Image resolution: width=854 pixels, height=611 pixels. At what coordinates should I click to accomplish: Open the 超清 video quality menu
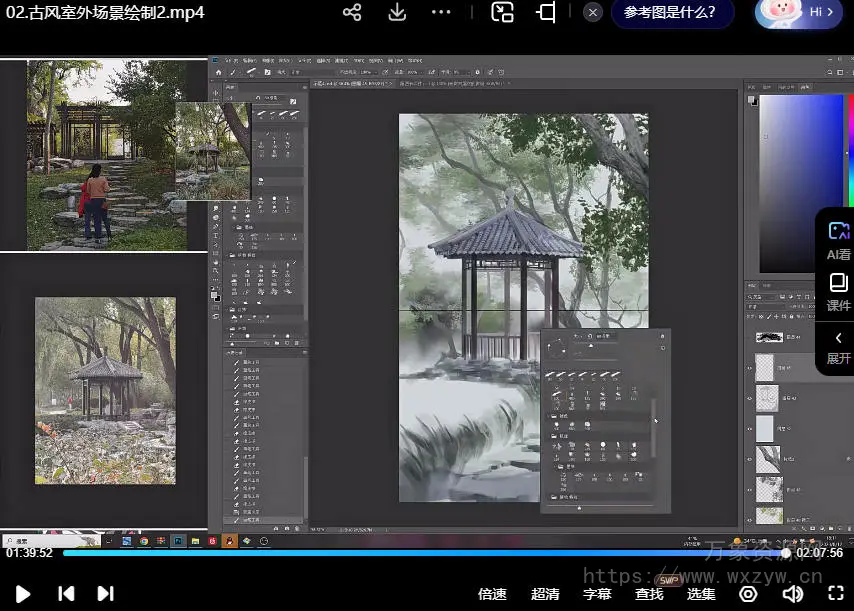point(545,594)
